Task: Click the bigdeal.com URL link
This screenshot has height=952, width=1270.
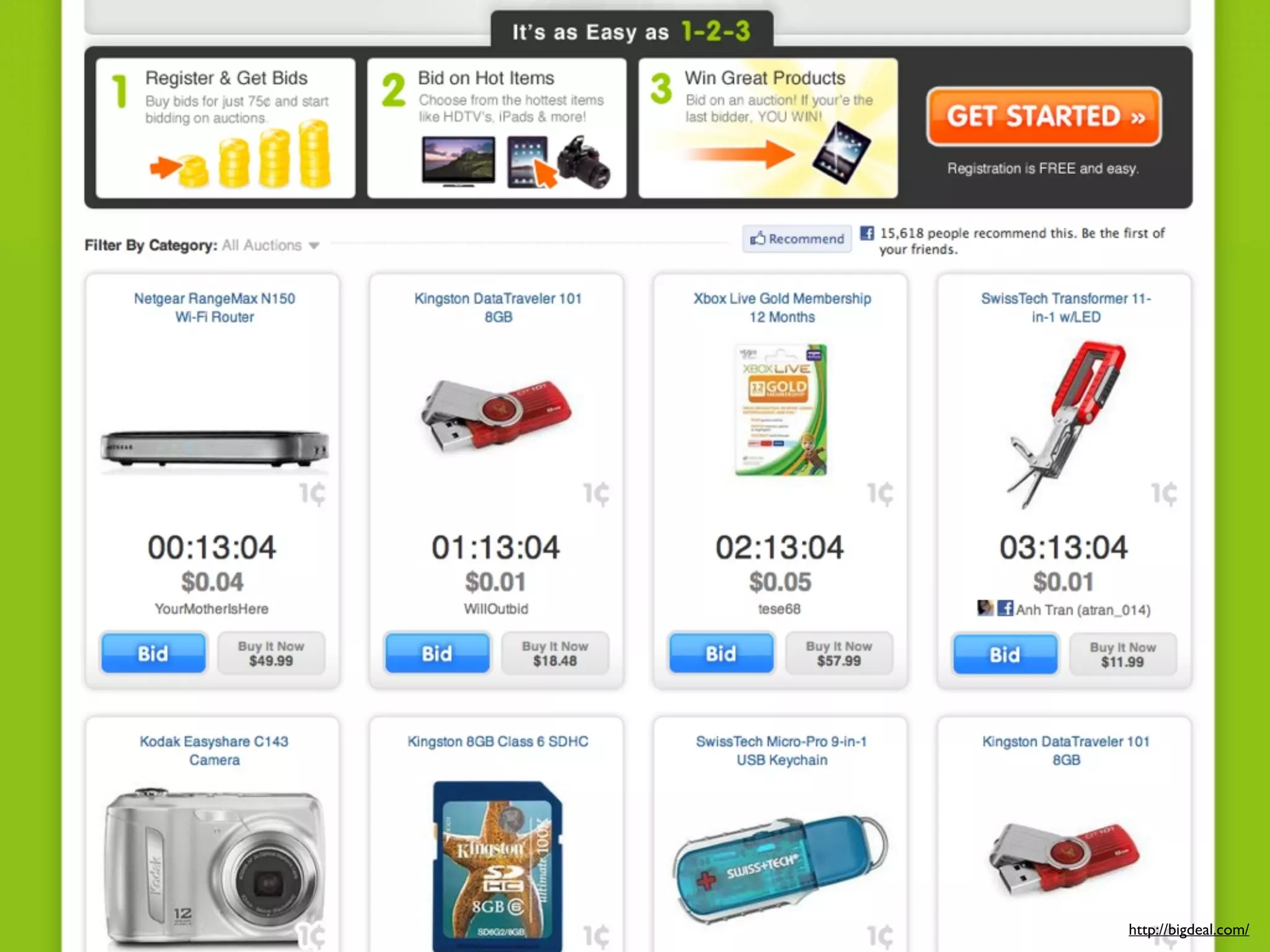Action: tap(1188, 930)
